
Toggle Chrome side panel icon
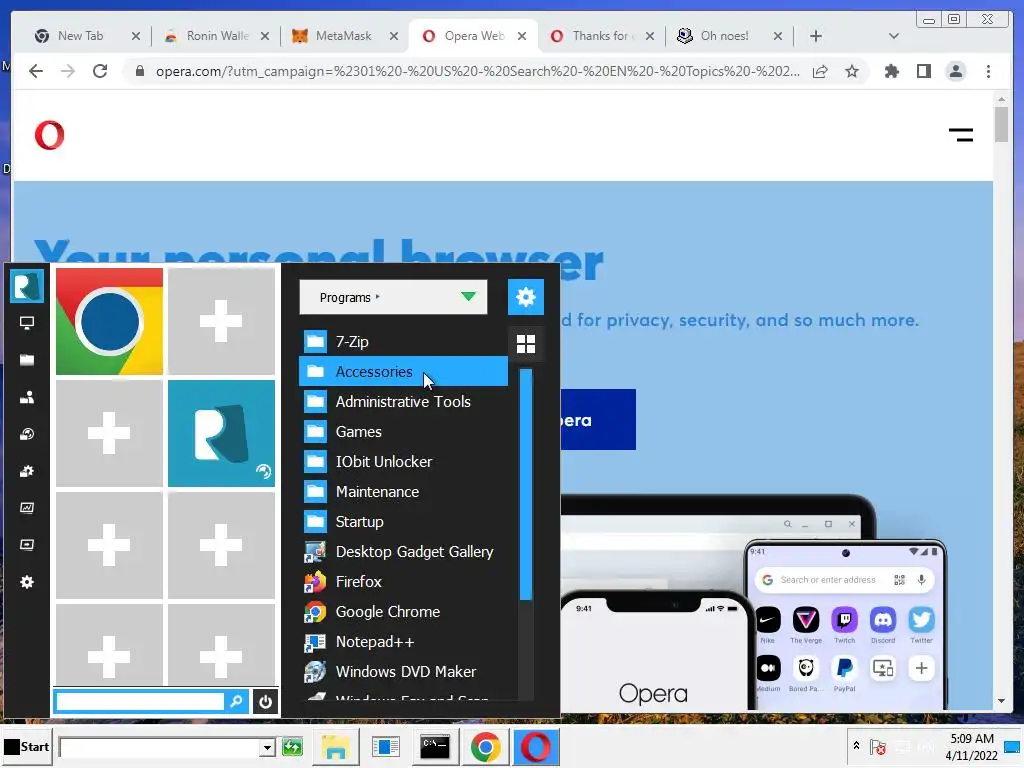tap(923, 71)
